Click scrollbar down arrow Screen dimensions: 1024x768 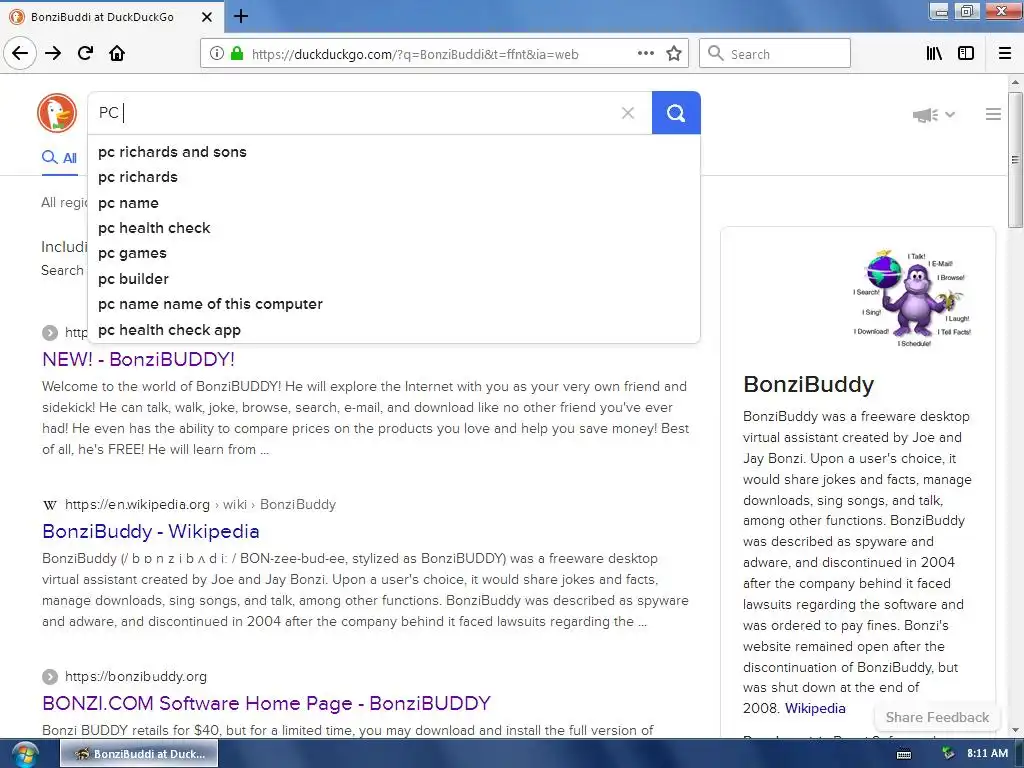coord(1015,731)
